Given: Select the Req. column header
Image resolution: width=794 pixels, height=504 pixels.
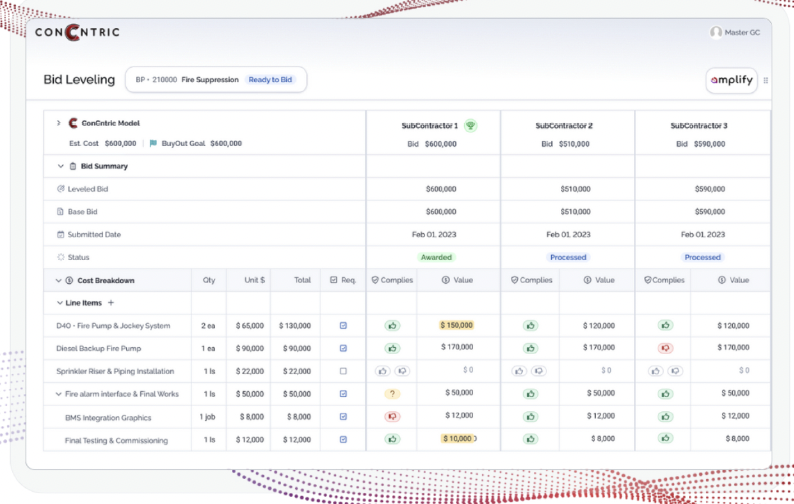Looking at the screenshot, I should [x=342, y=280].
